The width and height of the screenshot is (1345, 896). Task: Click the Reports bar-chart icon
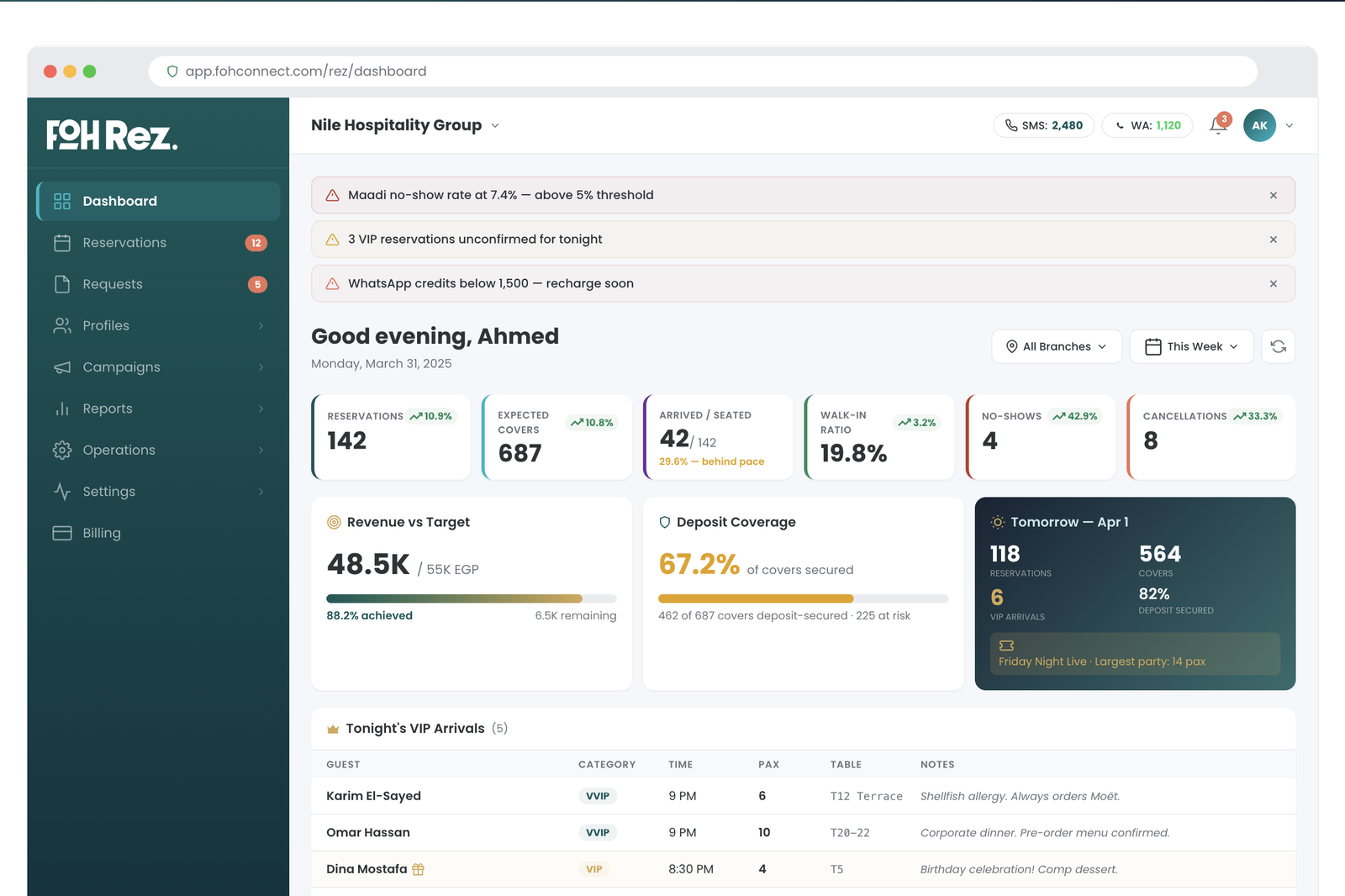pyautogui.click(x=62, y=408)
